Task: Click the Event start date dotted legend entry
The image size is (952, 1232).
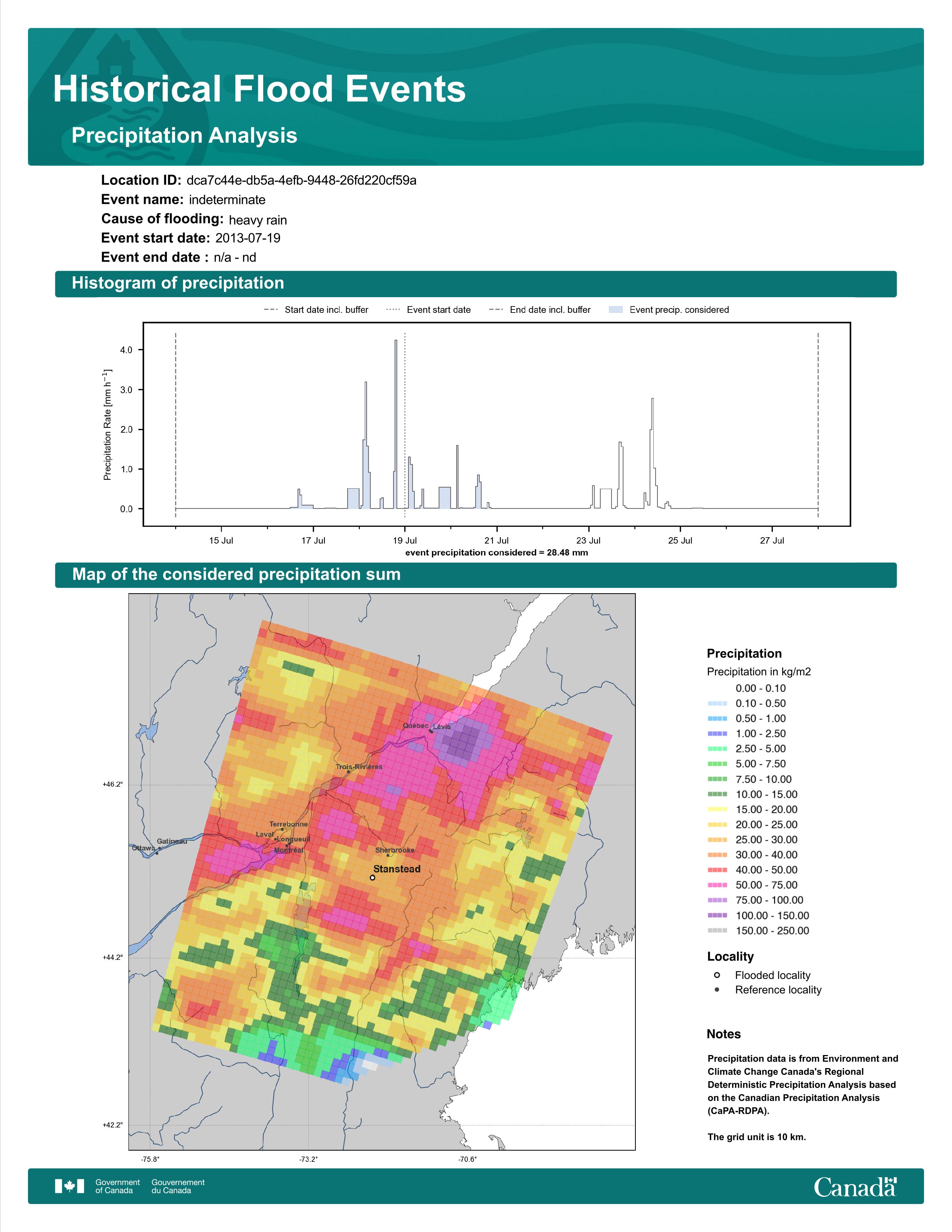Action: [428, 310]
